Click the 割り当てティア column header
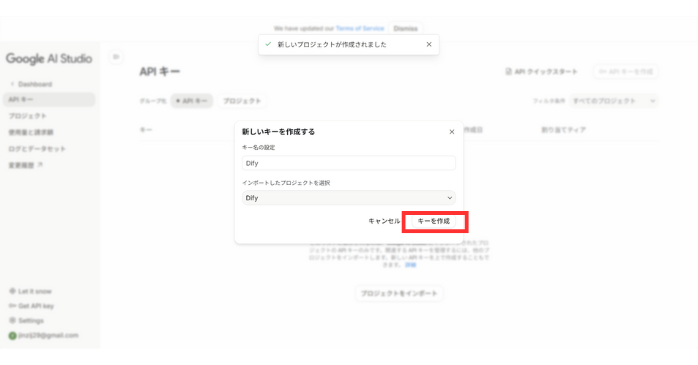Viewport: 698px width, 365px height. (x=563, y=130)
